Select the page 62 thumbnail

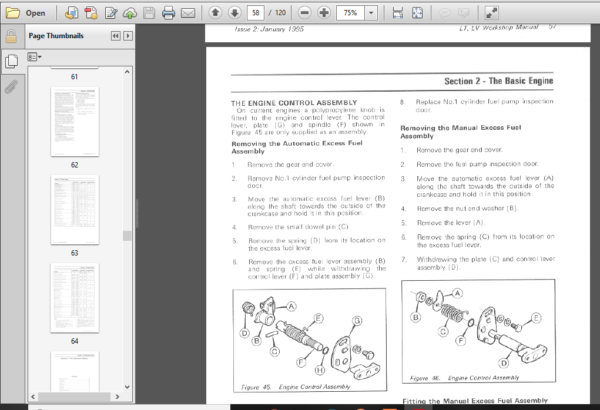pyautogui.click(x=75, y=122)
